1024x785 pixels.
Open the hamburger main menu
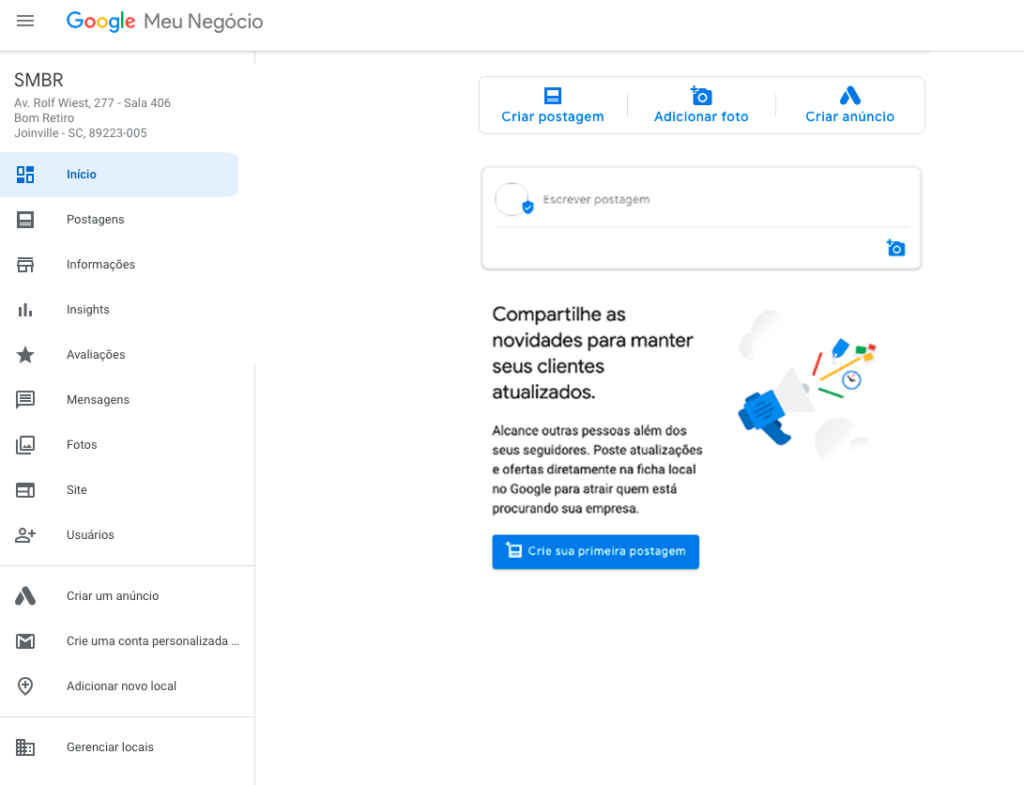click(25, 21)
